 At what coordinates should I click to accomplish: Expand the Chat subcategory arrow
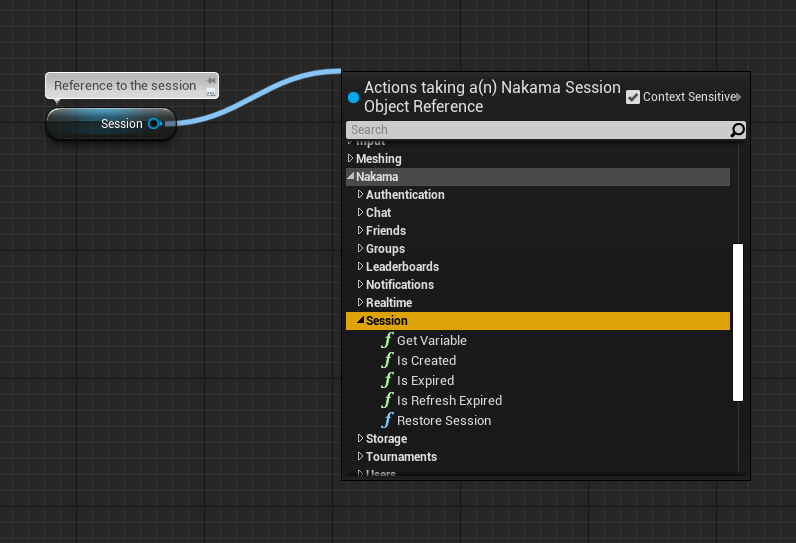tap(360, 212)
